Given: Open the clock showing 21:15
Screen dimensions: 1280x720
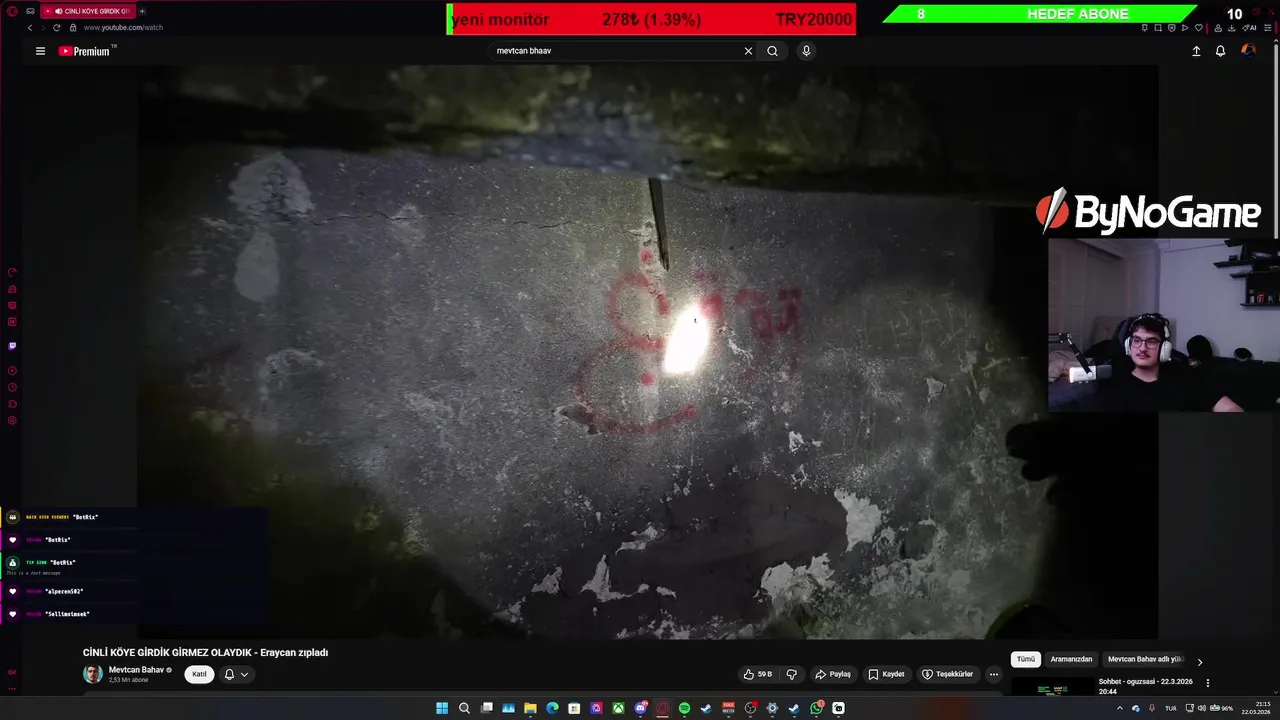Looking at the screenshot, I should coord(1255,708).
